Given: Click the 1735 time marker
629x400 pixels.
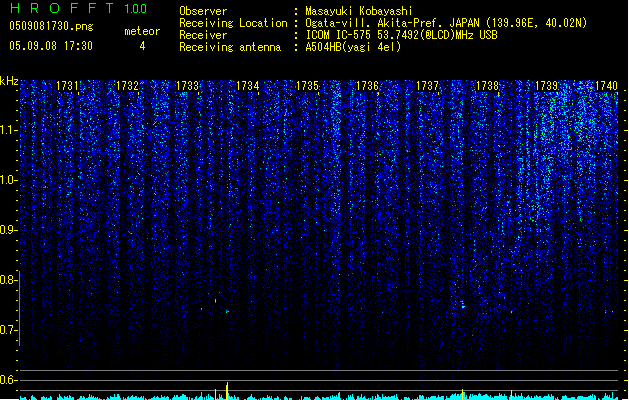Looking at the screenshot, I should coord(307,86).
